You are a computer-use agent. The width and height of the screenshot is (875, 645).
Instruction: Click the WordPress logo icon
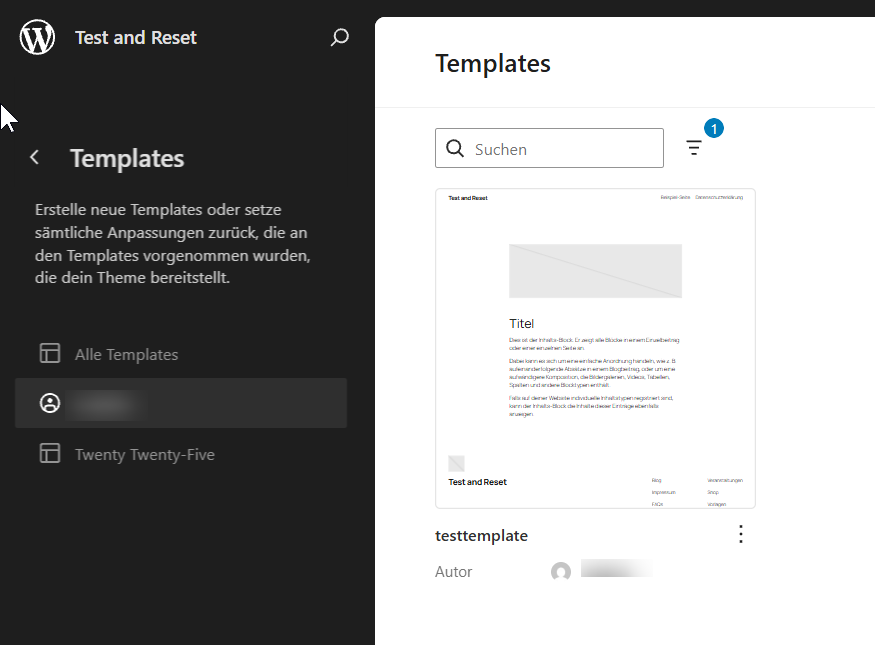(37, 38)
